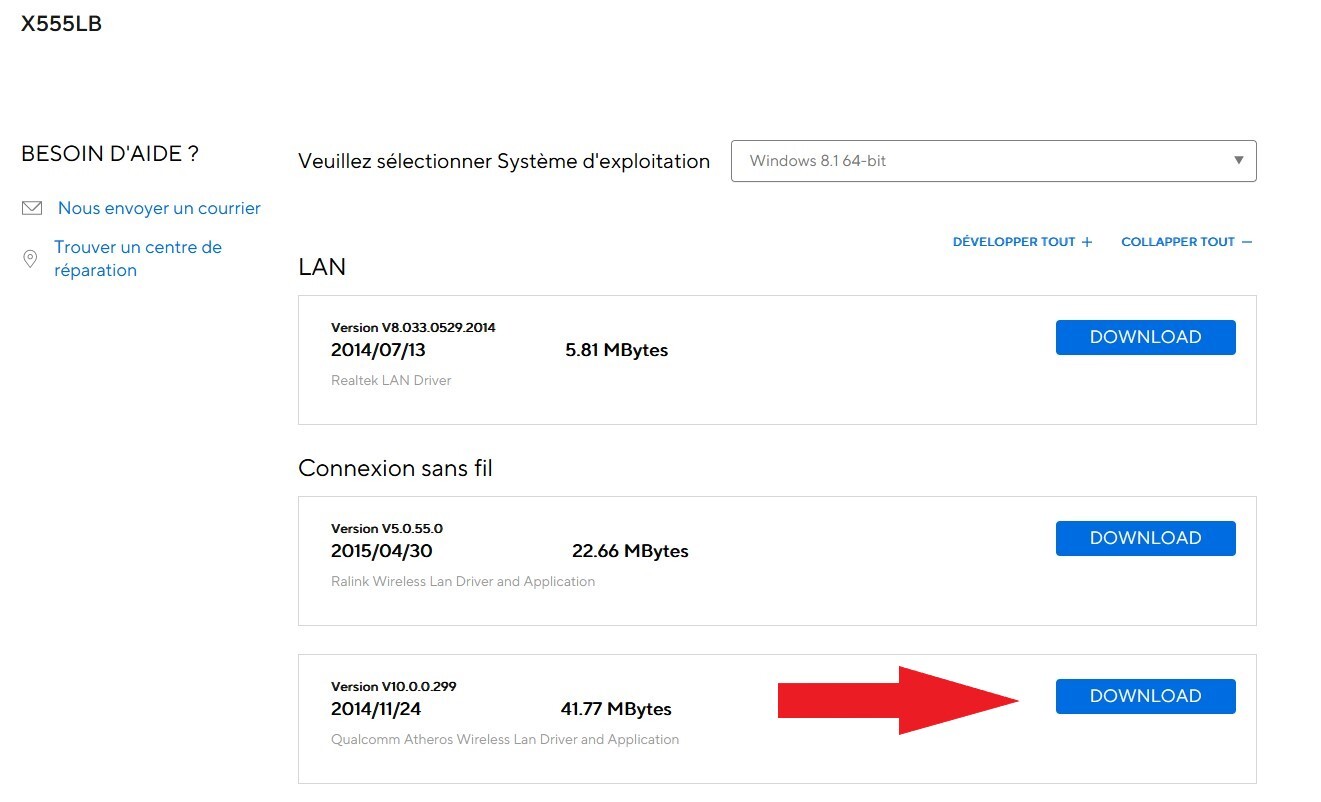Expand all sections with Développer tout

click(1013, 242)
